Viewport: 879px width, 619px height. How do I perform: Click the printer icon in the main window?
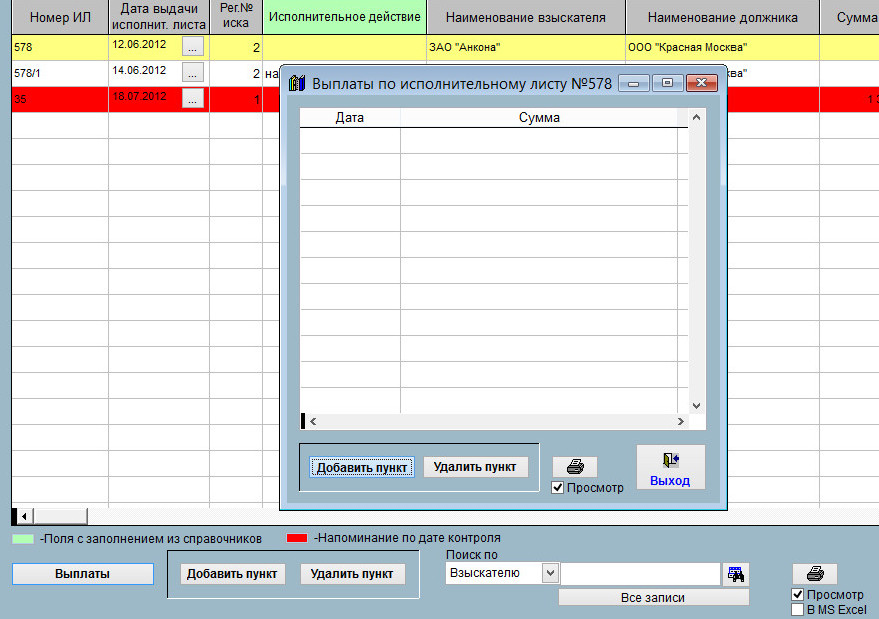[x=815, y=574]
